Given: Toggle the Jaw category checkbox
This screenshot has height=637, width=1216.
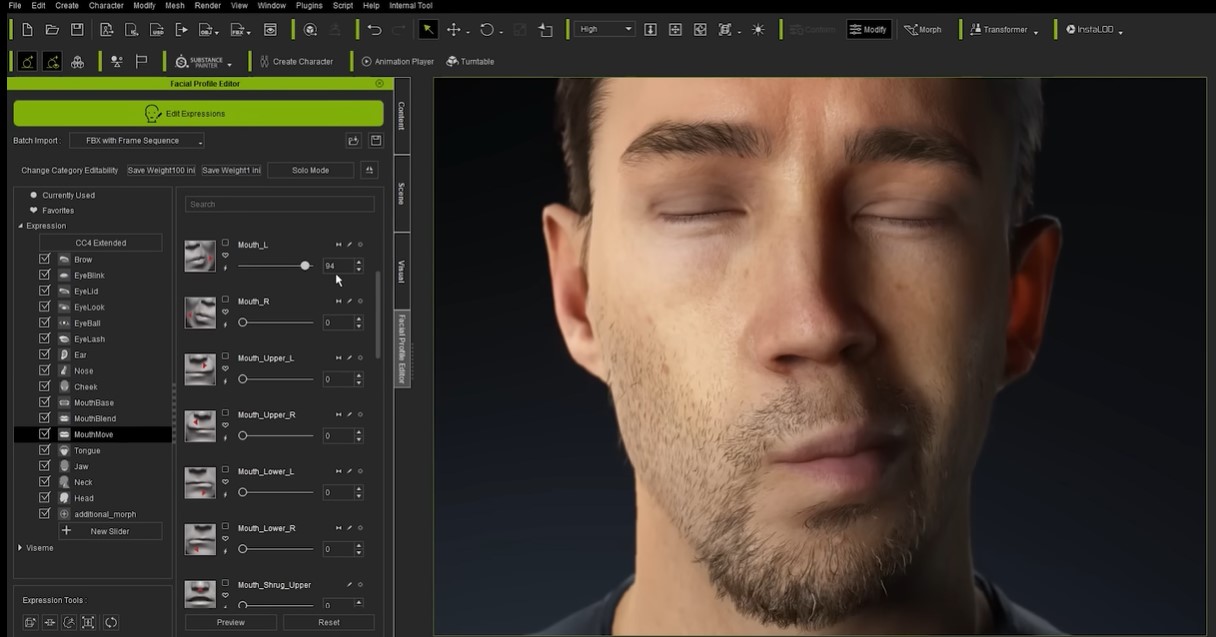Looking at the screenshot, I should tap(44, 466).
